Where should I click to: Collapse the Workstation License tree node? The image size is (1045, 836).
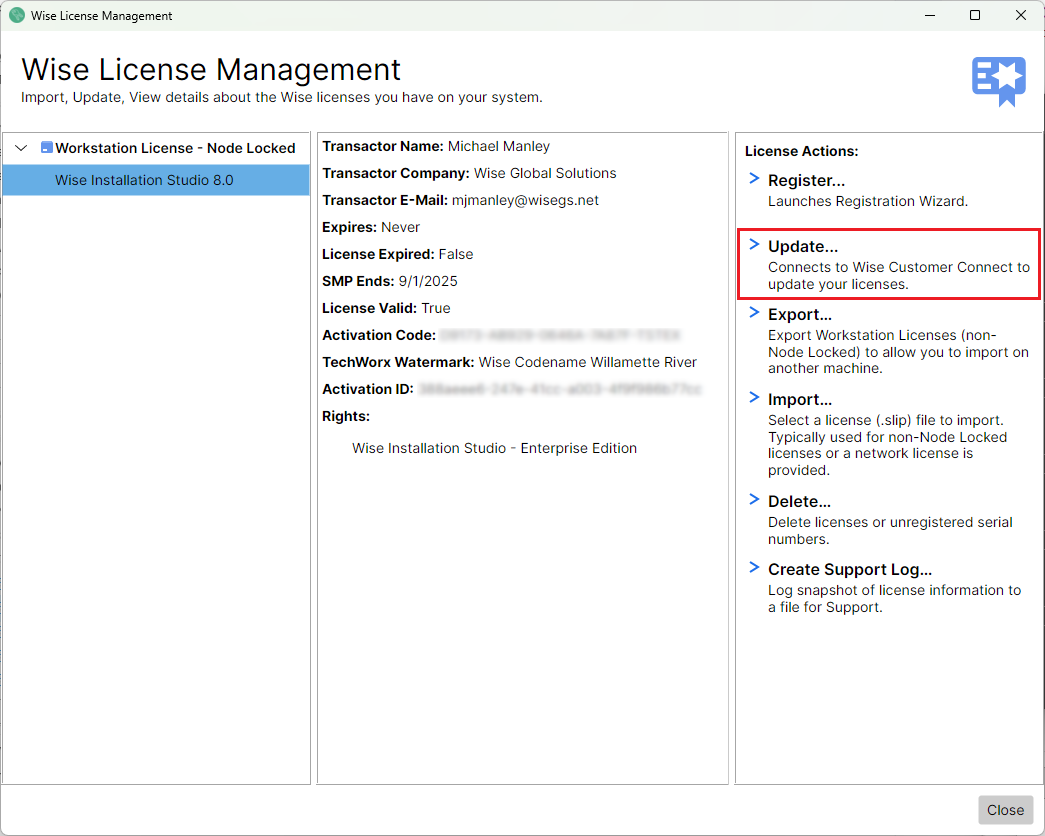(20, 147)
